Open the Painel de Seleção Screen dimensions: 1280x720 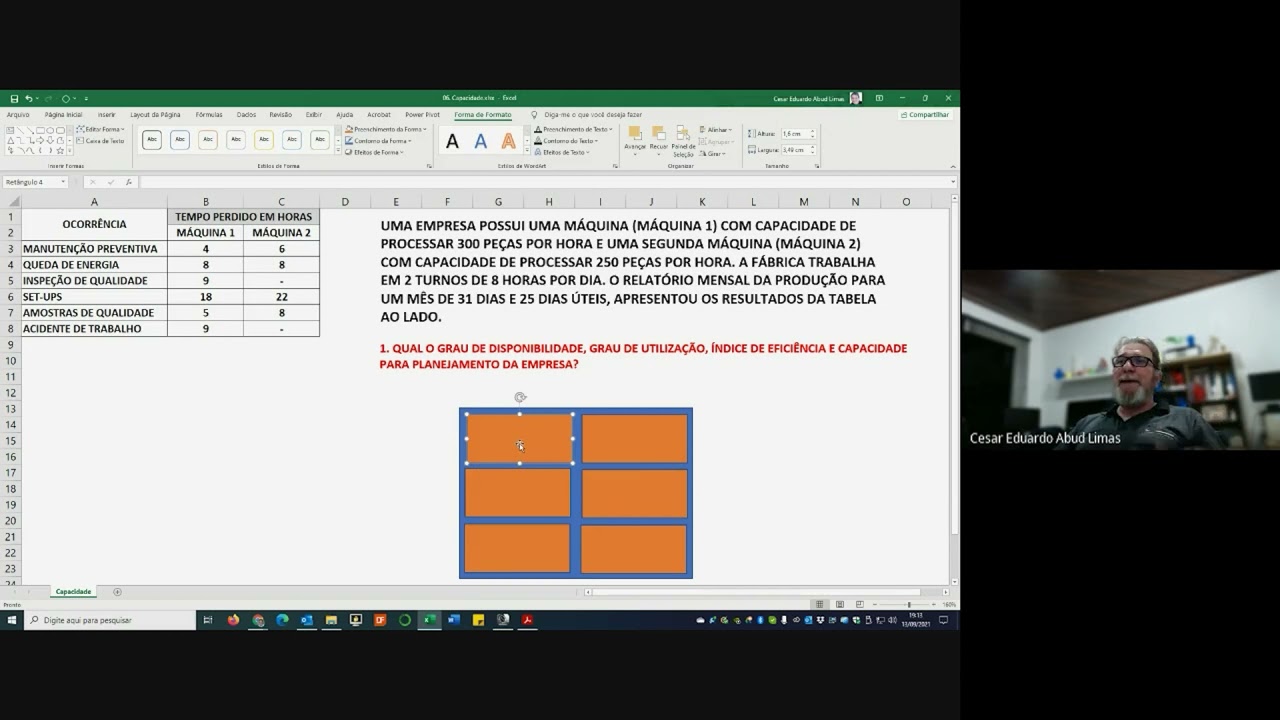(683, 142)
